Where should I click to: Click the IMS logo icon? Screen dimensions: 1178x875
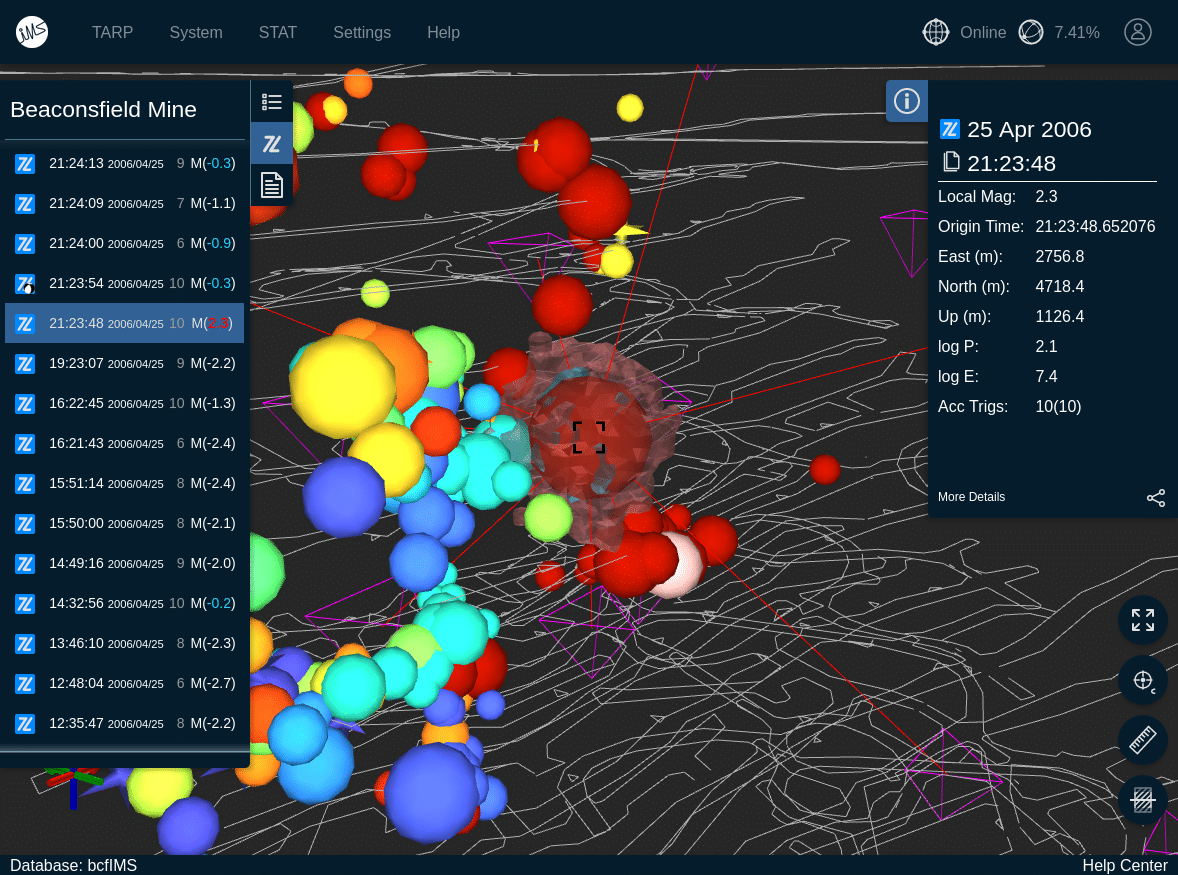tap(32, 32)
